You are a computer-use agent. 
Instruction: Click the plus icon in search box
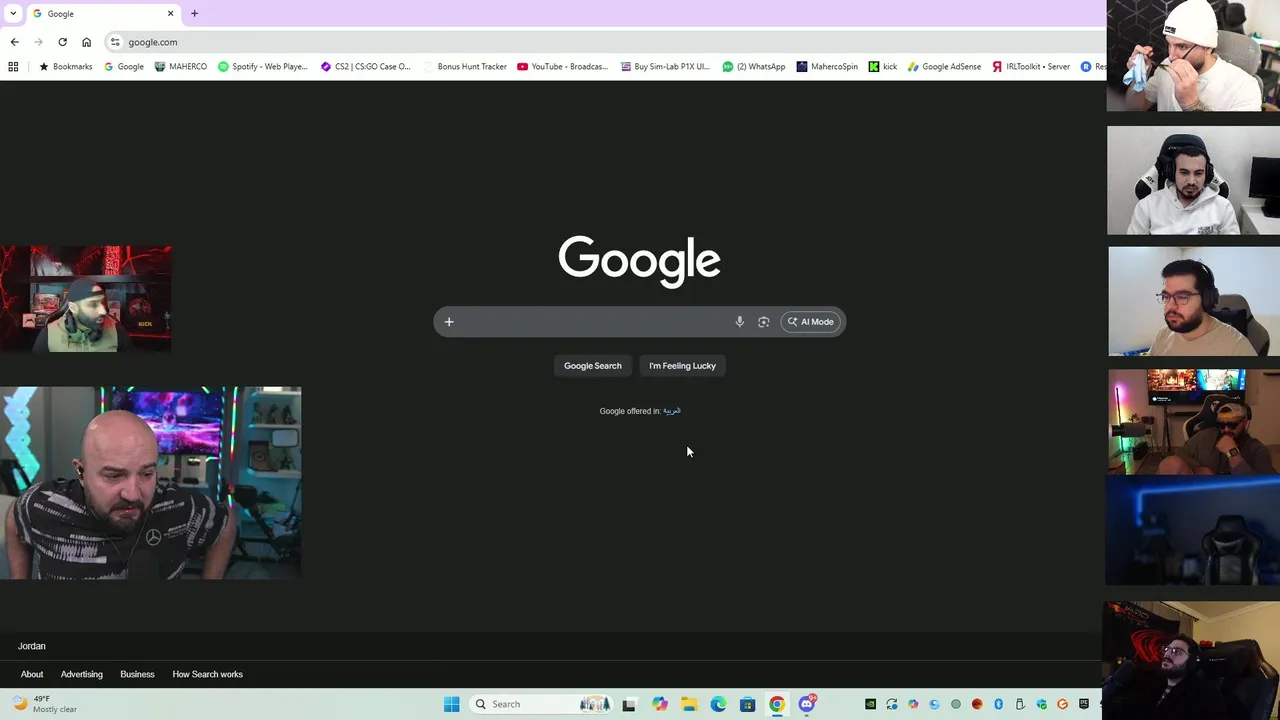[x=449, y=322]
